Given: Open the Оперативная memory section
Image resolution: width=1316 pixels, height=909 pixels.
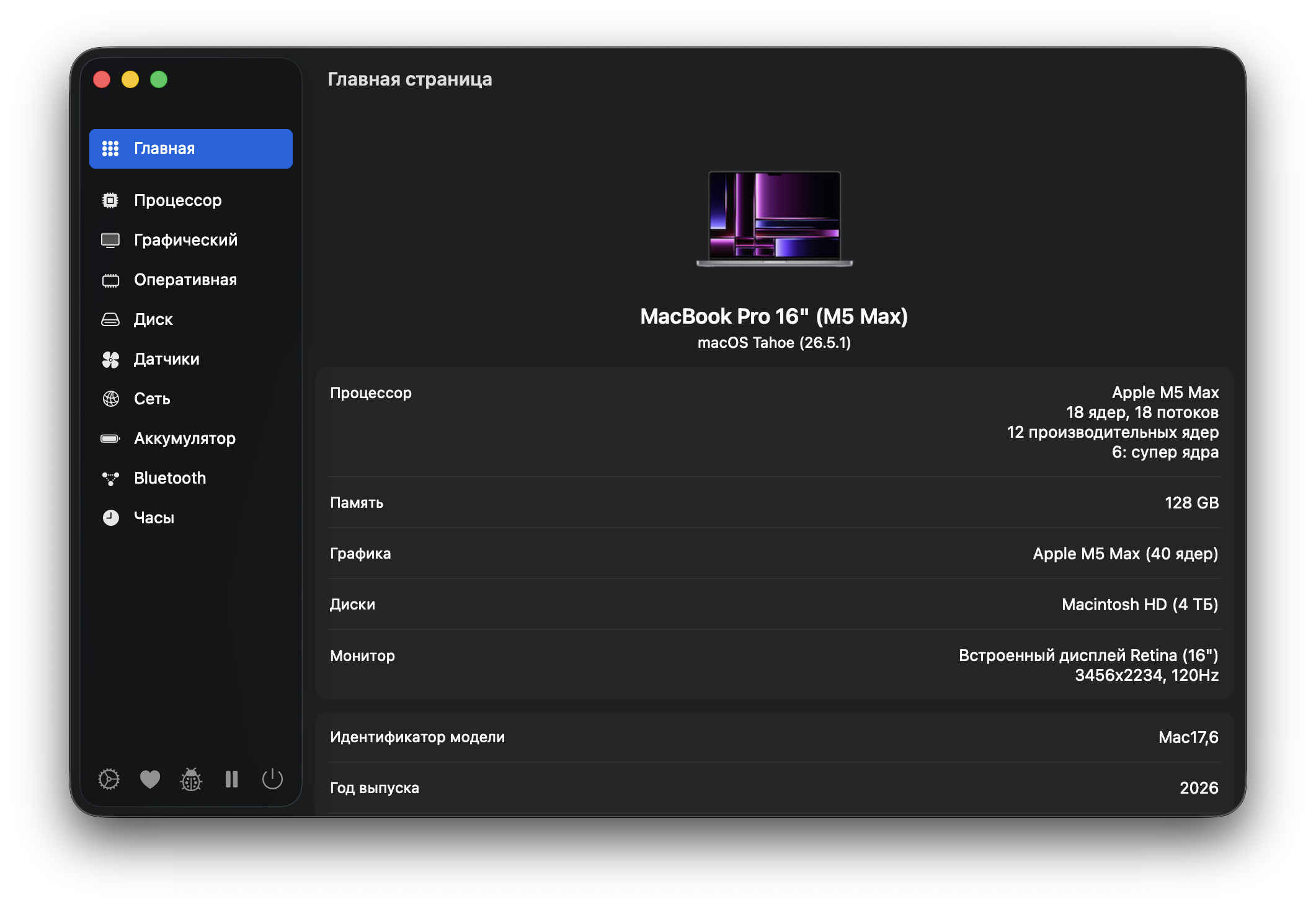Looking at the screenshot, I should tap(191, 280).
